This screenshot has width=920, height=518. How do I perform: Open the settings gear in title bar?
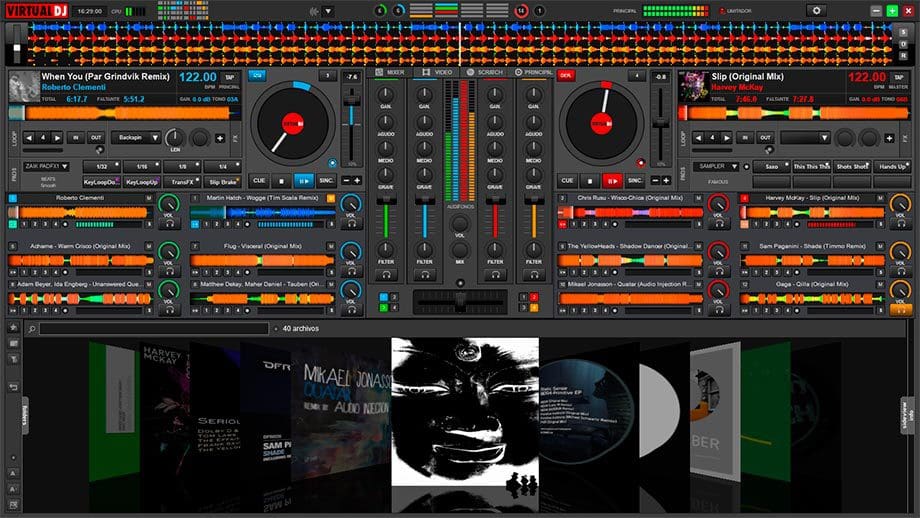tap(816, 11)
